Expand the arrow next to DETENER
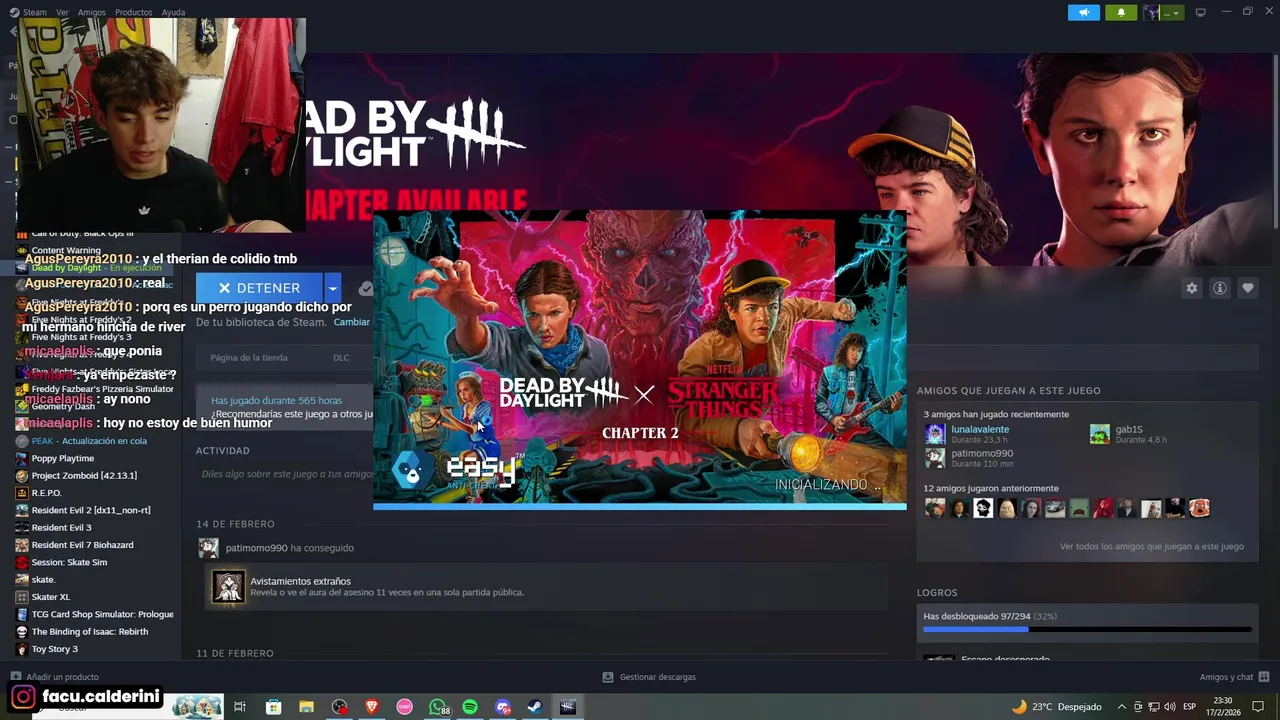This screenshot has height=720, width=1280. pyautogui.click(x=332, y=288)
